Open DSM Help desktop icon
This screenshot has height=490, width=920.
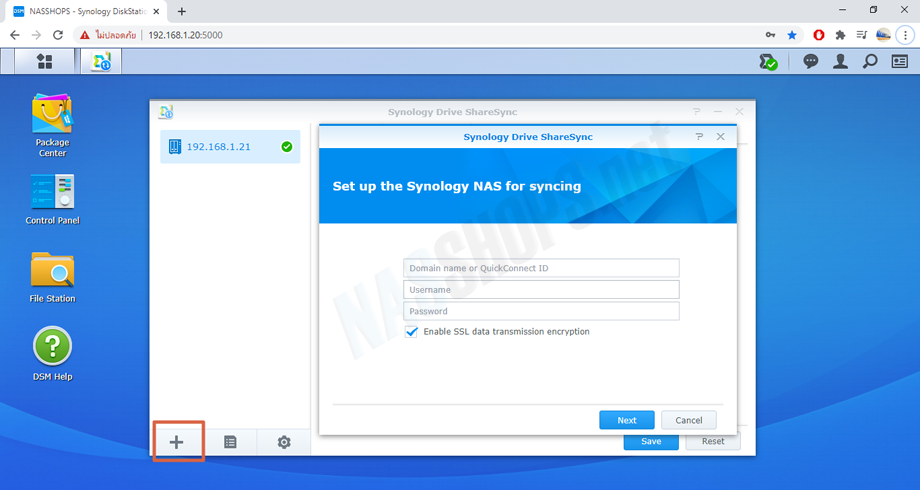[52, 354]
